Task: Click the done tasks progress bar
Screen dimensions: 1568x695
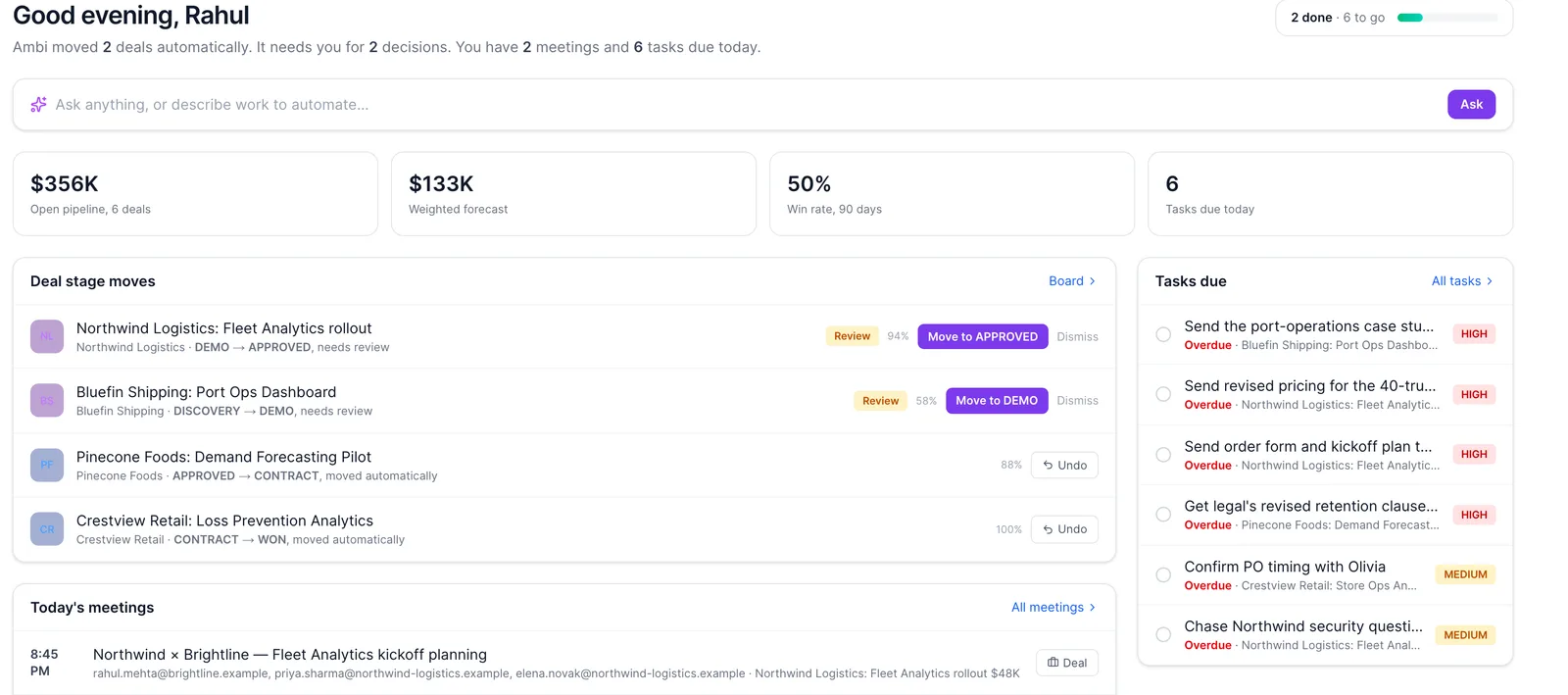Action: 1447,18
